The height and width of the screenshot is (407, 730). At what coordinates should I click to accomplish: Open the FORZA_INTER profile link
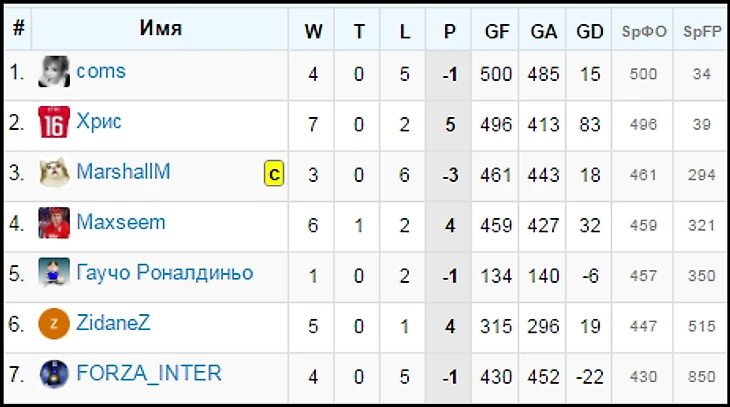point(149,373)
